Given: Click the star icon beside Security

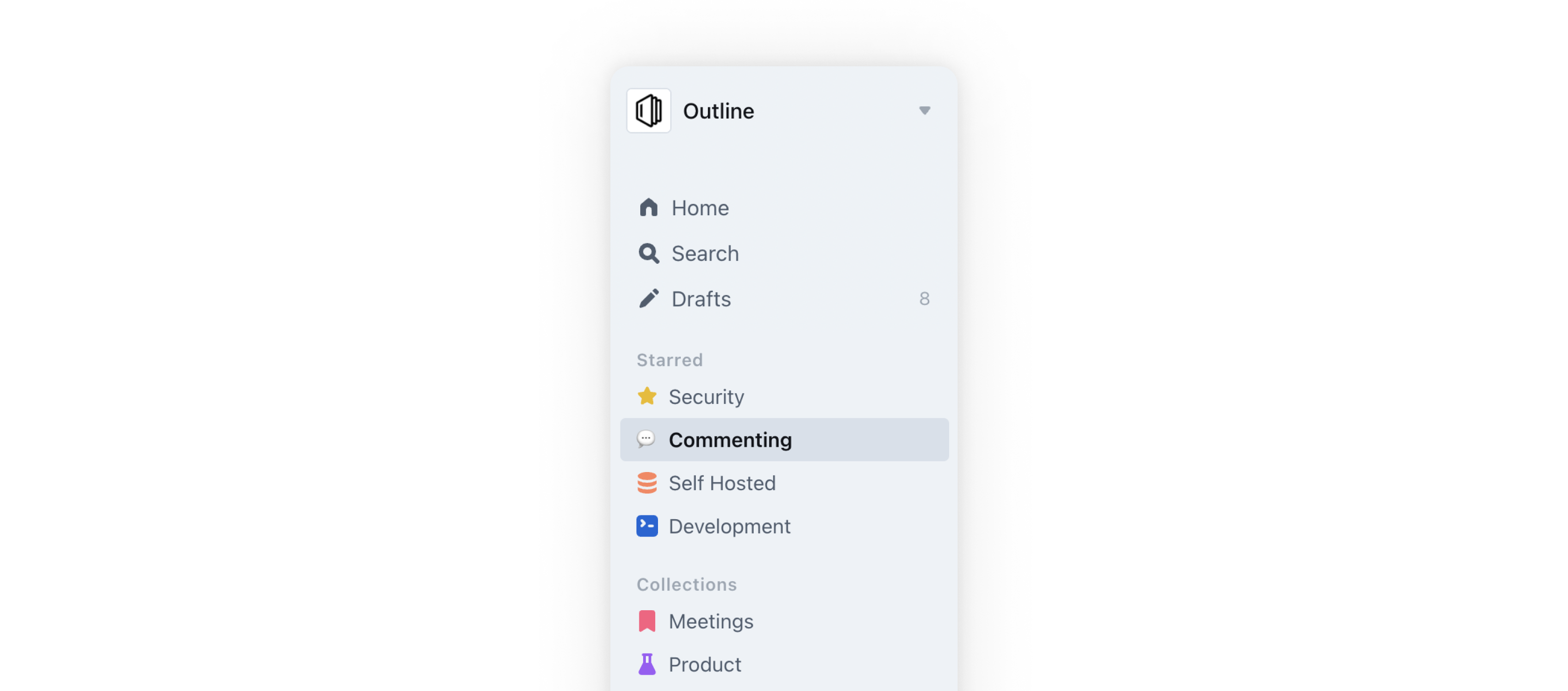Looking at the screenshot, I should coord(647,396).
